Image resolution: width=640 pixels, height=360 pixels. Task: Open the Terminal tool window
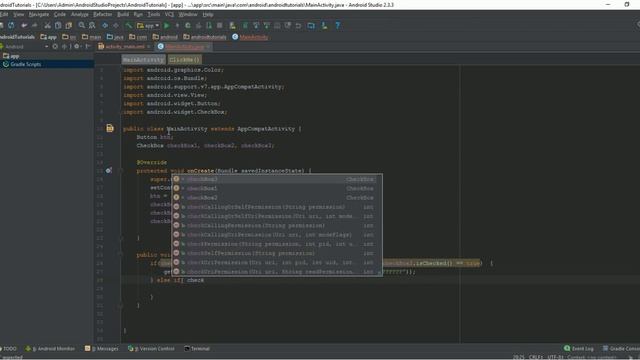197,349
